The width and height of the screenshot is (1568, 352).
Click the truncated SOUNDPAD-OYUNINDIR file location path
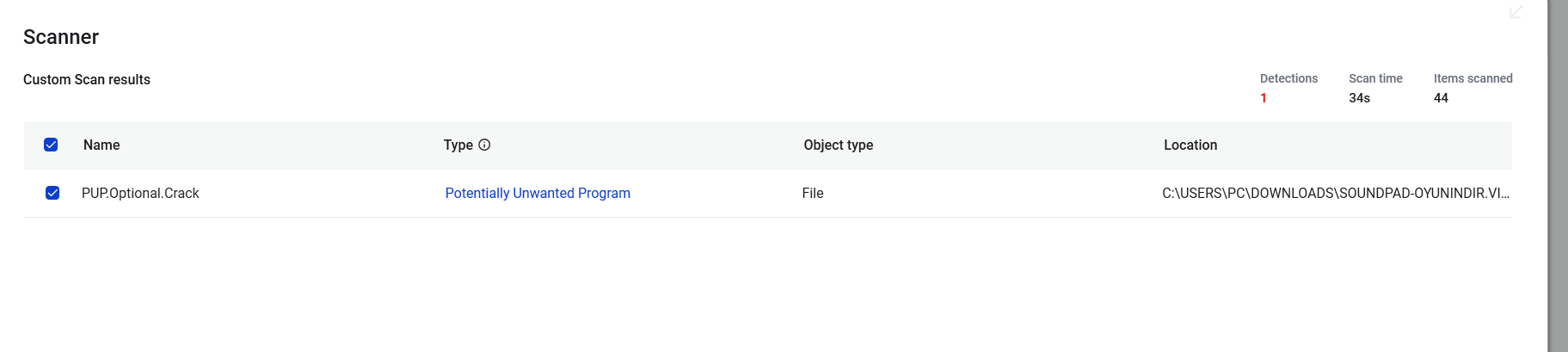(x=1336, y=193)
